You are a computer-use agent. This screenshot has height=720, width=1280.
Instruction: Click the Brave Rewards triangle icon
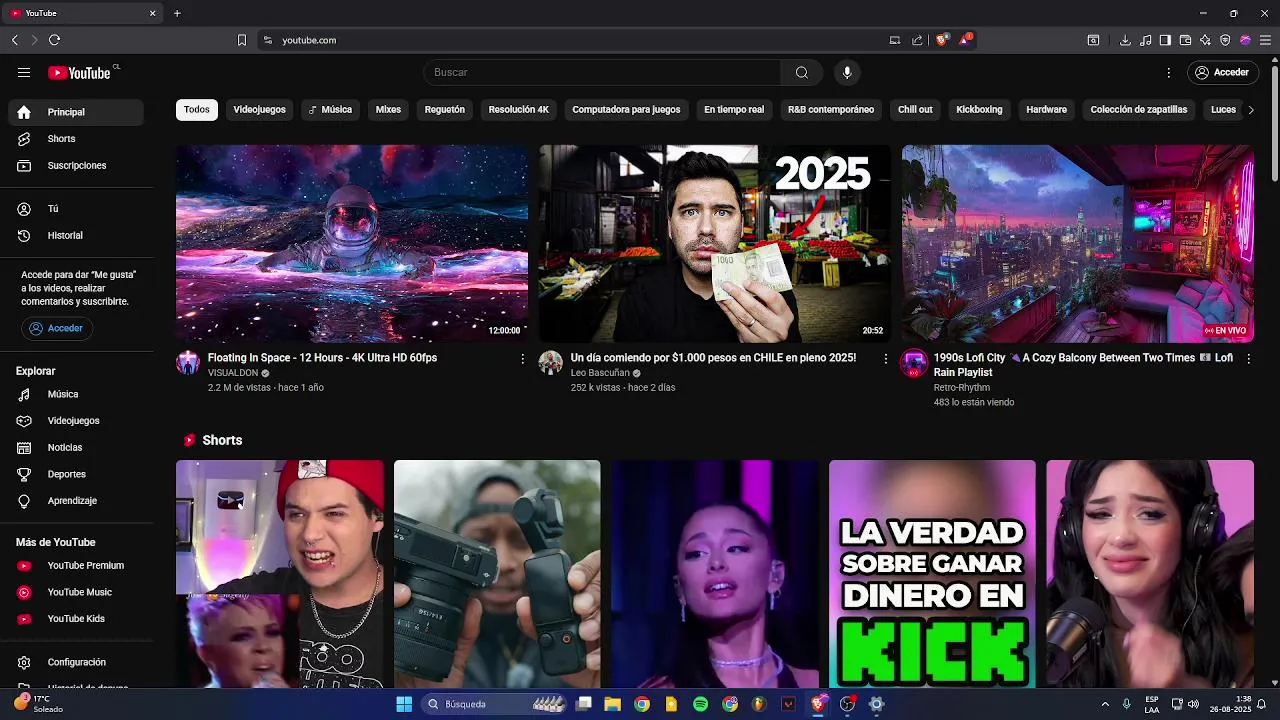(965, 40)
